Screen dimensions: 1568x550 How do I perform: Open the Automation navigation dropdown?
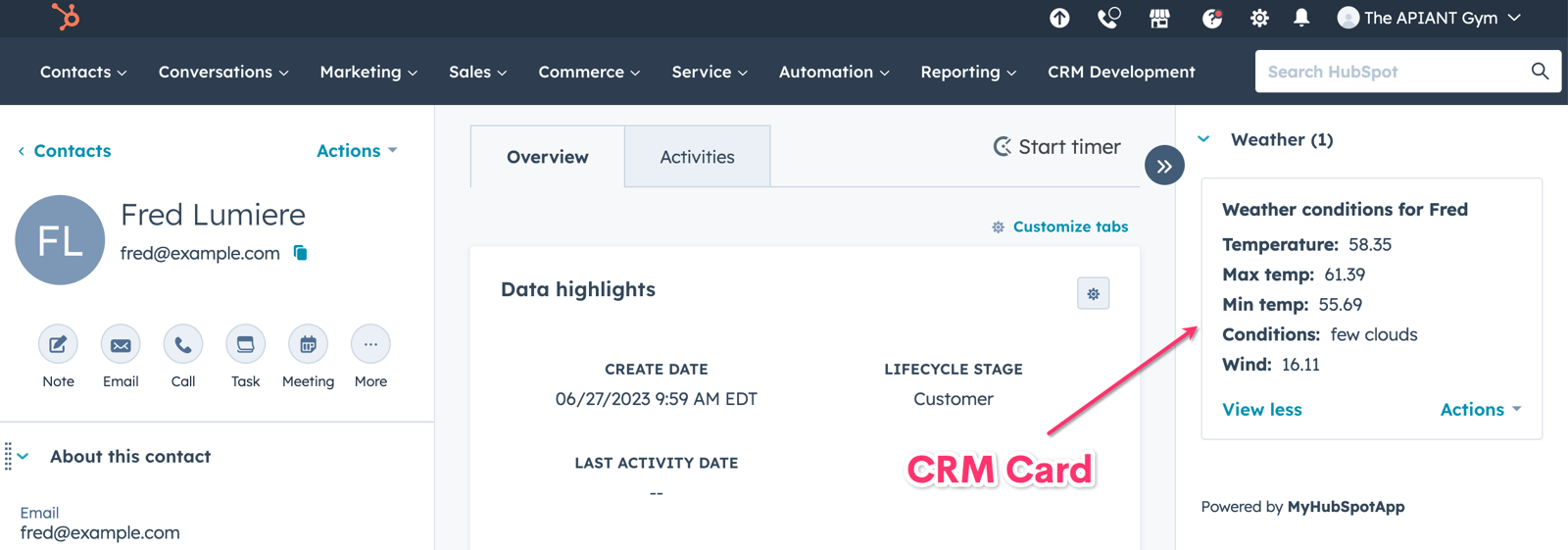click(834, 72)
